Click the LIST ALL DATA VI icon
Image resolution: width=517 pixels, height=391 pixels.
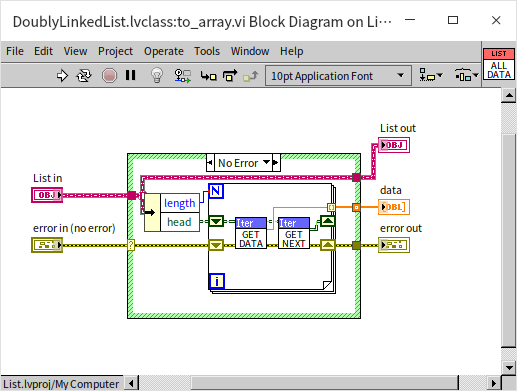click(x=499, y=64)
